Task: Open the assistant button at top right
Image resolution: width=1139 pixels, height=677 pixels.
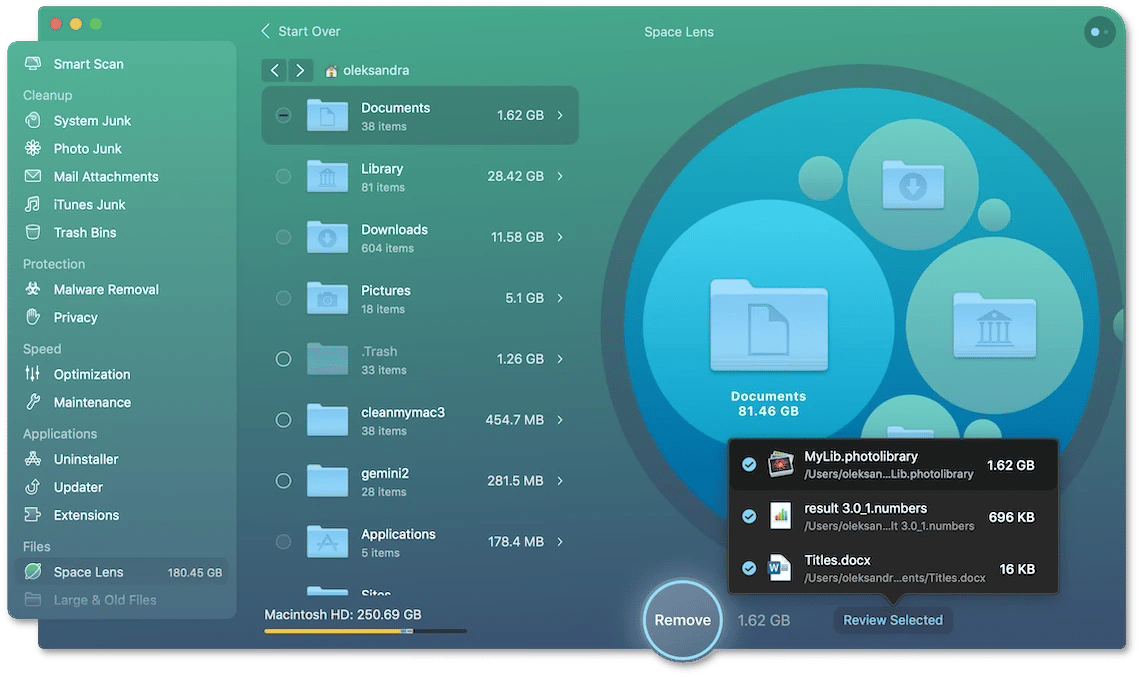Action: click(x=1100, y=32)
